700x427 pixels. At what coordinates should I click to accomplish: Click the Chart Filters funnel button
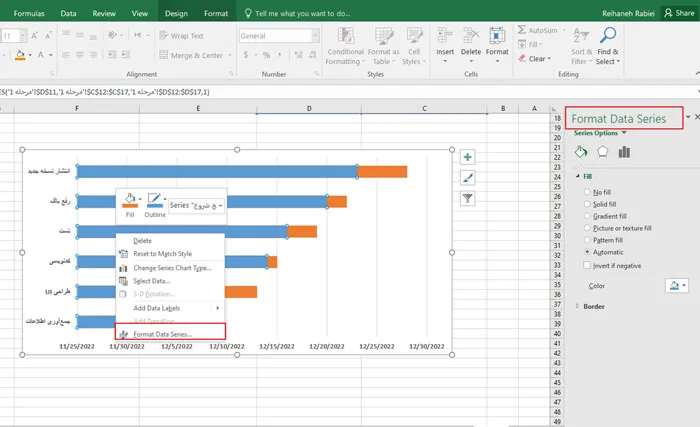467,199
